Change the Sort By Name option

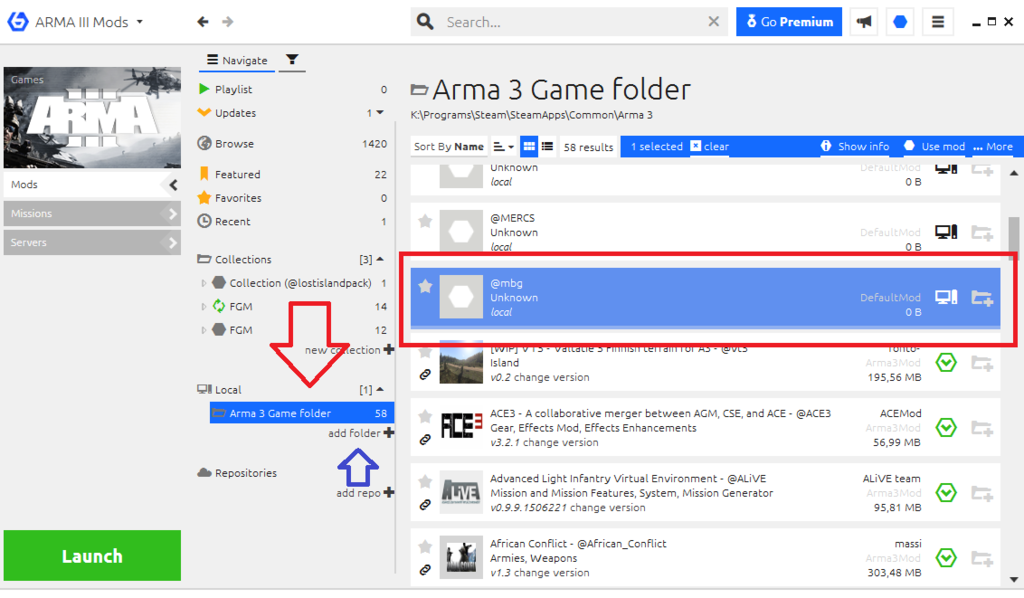[449, 147]
